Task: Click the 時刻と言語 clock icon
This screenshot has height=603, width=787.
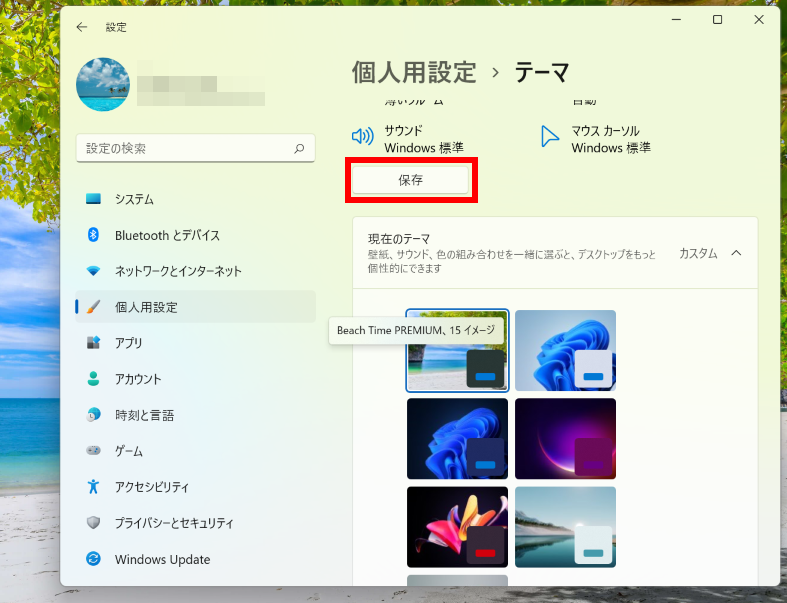Action: click(x=93, y=415)
